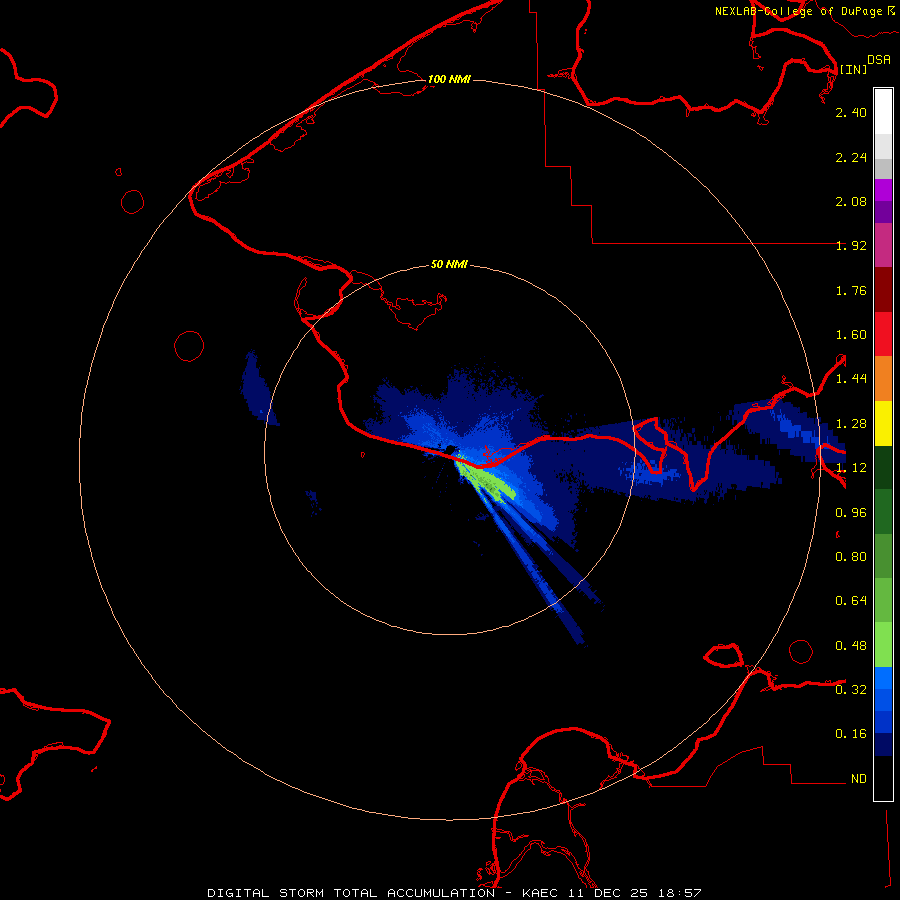Click the 2.24 legend value

[851, 157]
